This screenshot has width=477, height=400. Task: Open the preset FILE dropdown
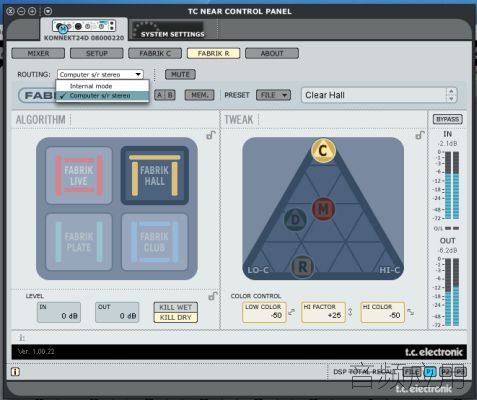coord(273,95)
